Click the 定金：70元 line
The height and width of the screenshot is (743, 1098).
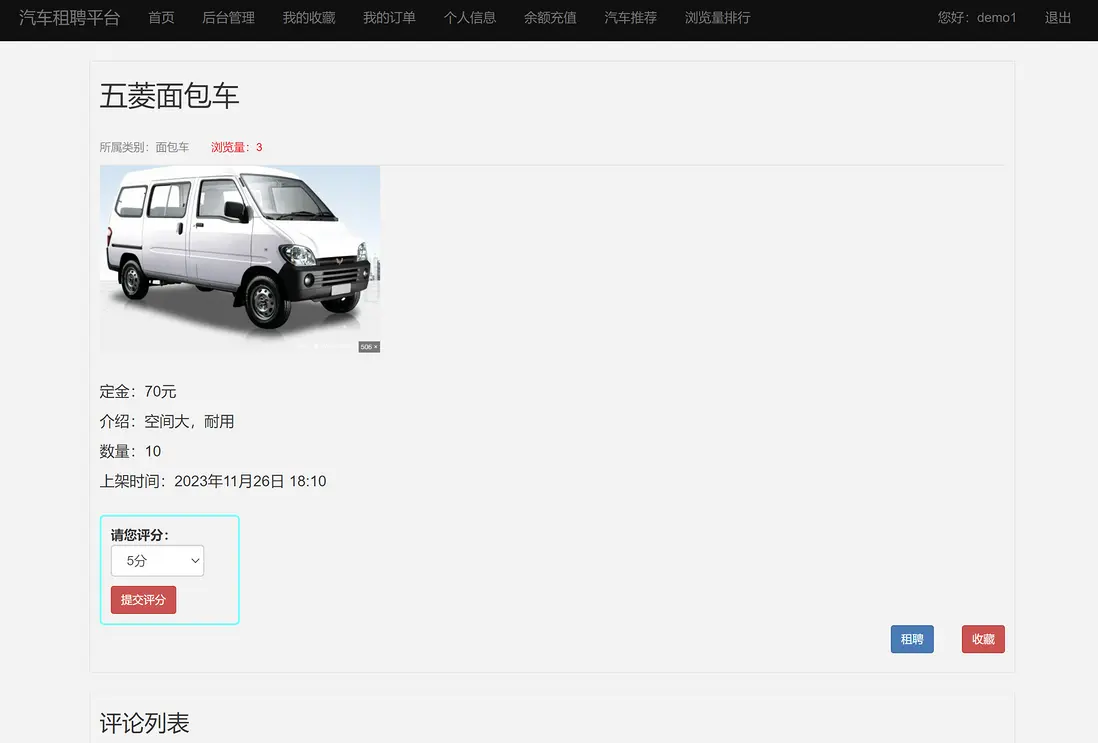tap(138, 391)
